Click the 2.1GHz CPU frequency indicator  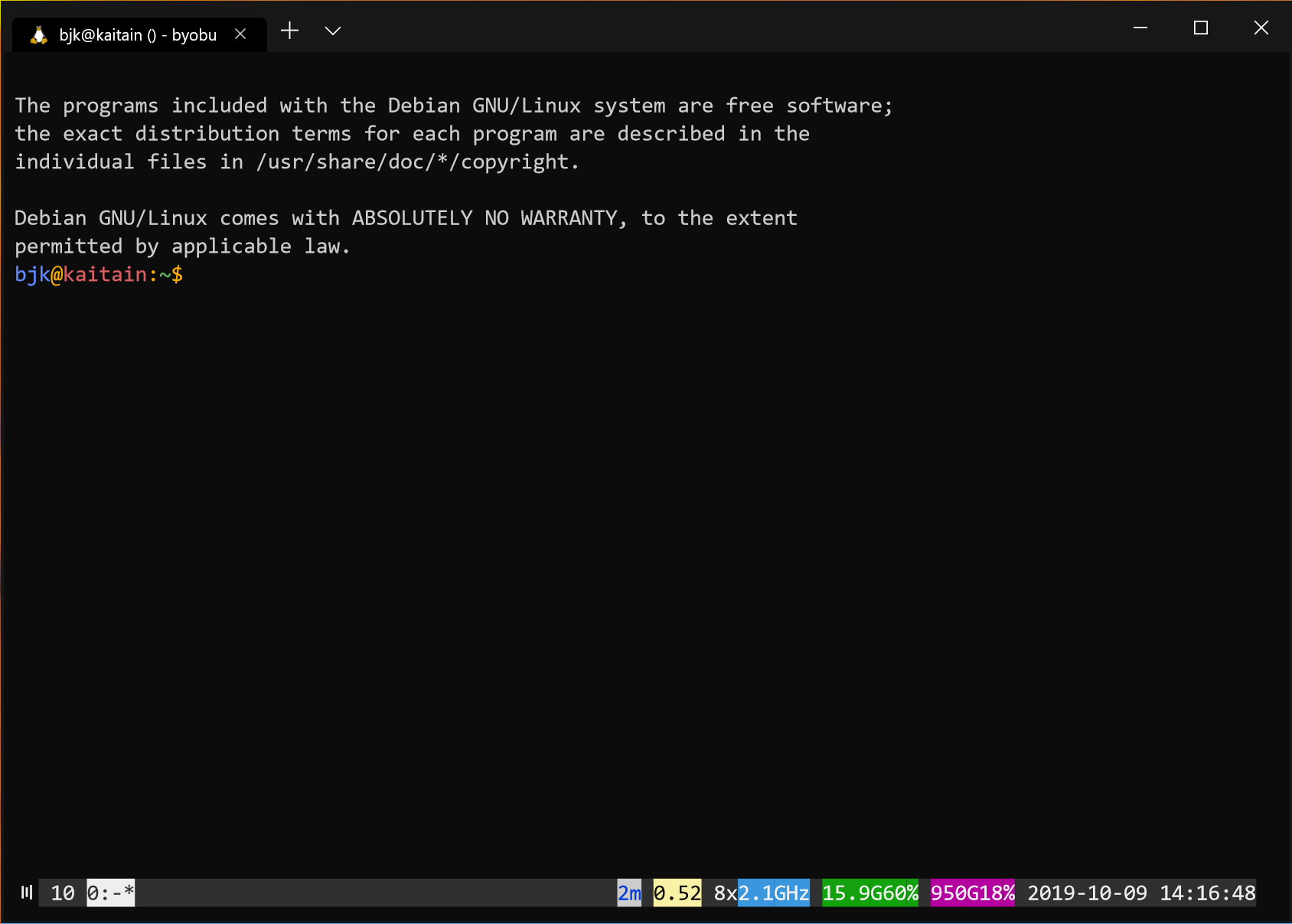point(773,893)
